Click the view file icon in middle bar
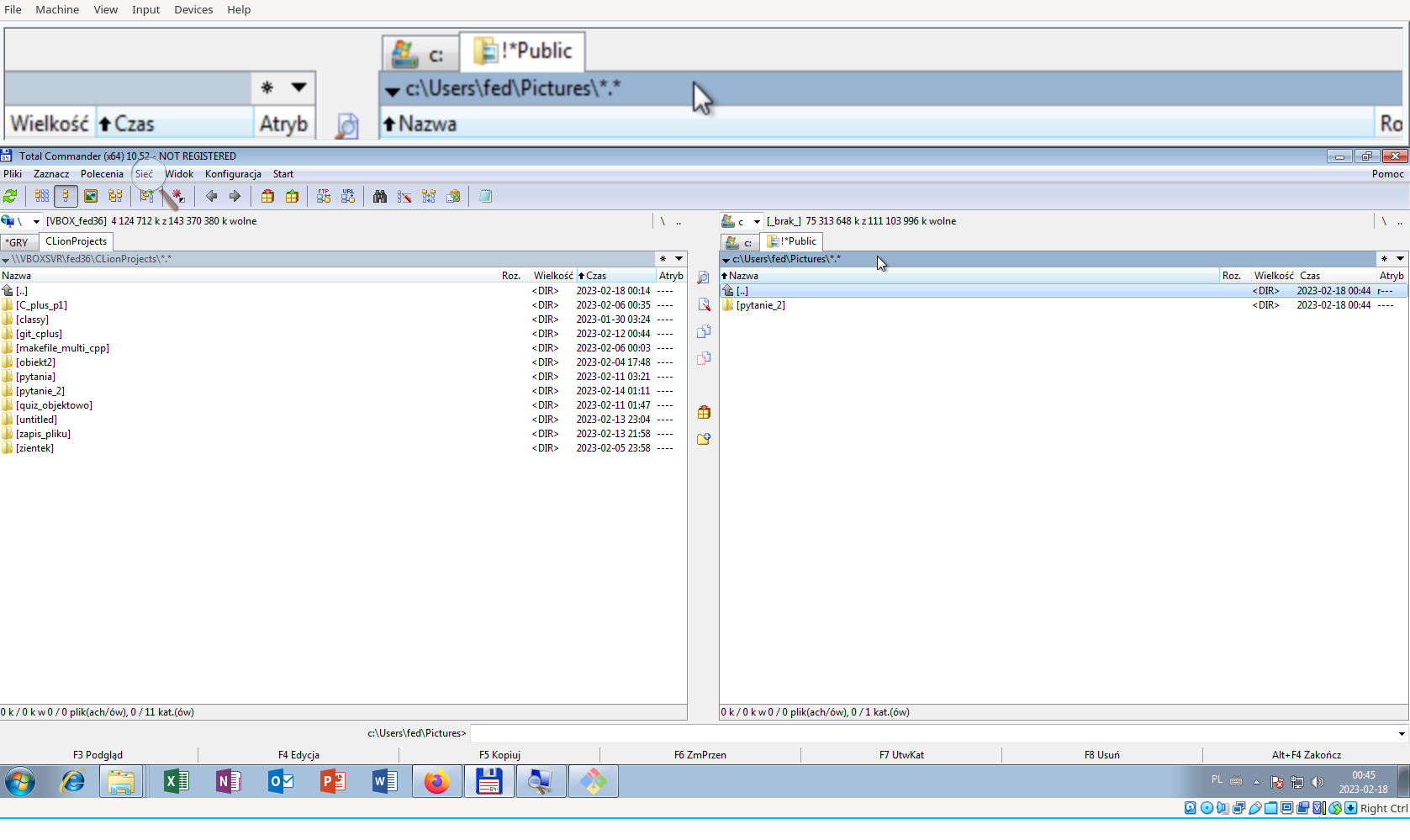Viewport: 1410px width, 840px height. pos(704,277)
